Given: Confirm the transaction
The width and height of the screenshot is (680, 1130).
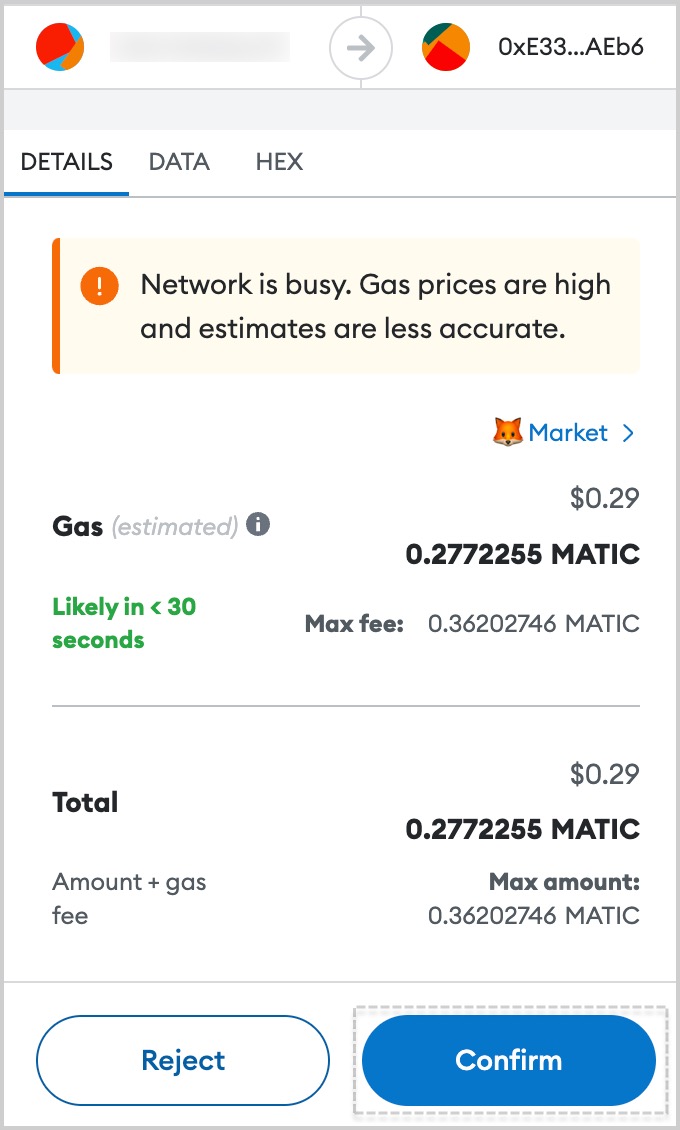Looking at the screenshot, I should point(509,1060).
